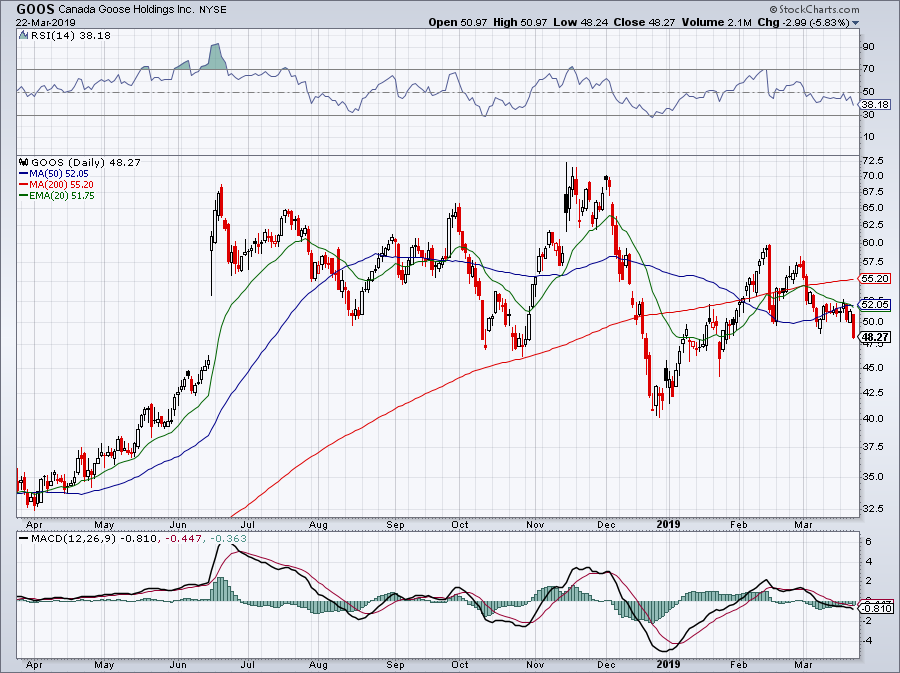The width and height of the screenshot is (900, 673).
Task: Click the Nov label under the MACD panel
Action: click(535, 664)
